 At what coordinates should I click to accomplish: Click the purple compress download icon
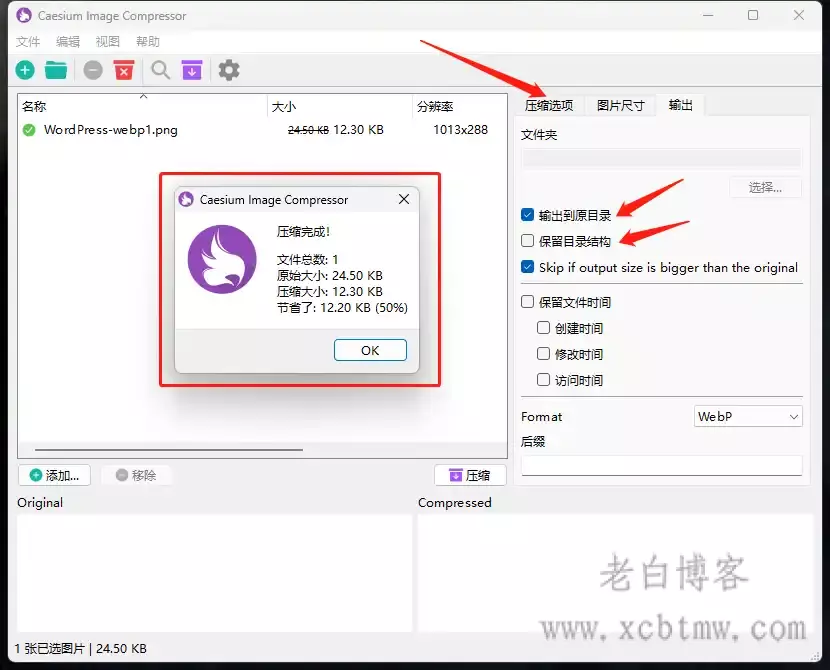[x=192, y=70]
